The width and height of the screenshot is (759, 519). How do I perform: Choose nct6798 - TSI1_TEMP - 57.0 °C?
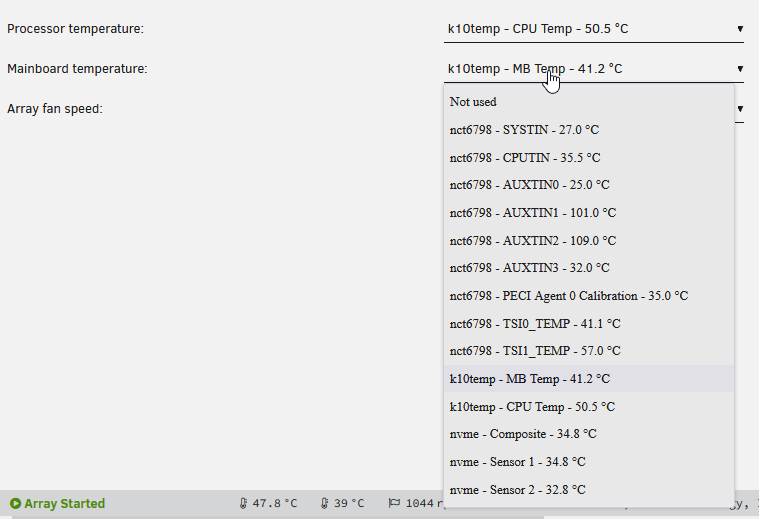click(589, 351)
